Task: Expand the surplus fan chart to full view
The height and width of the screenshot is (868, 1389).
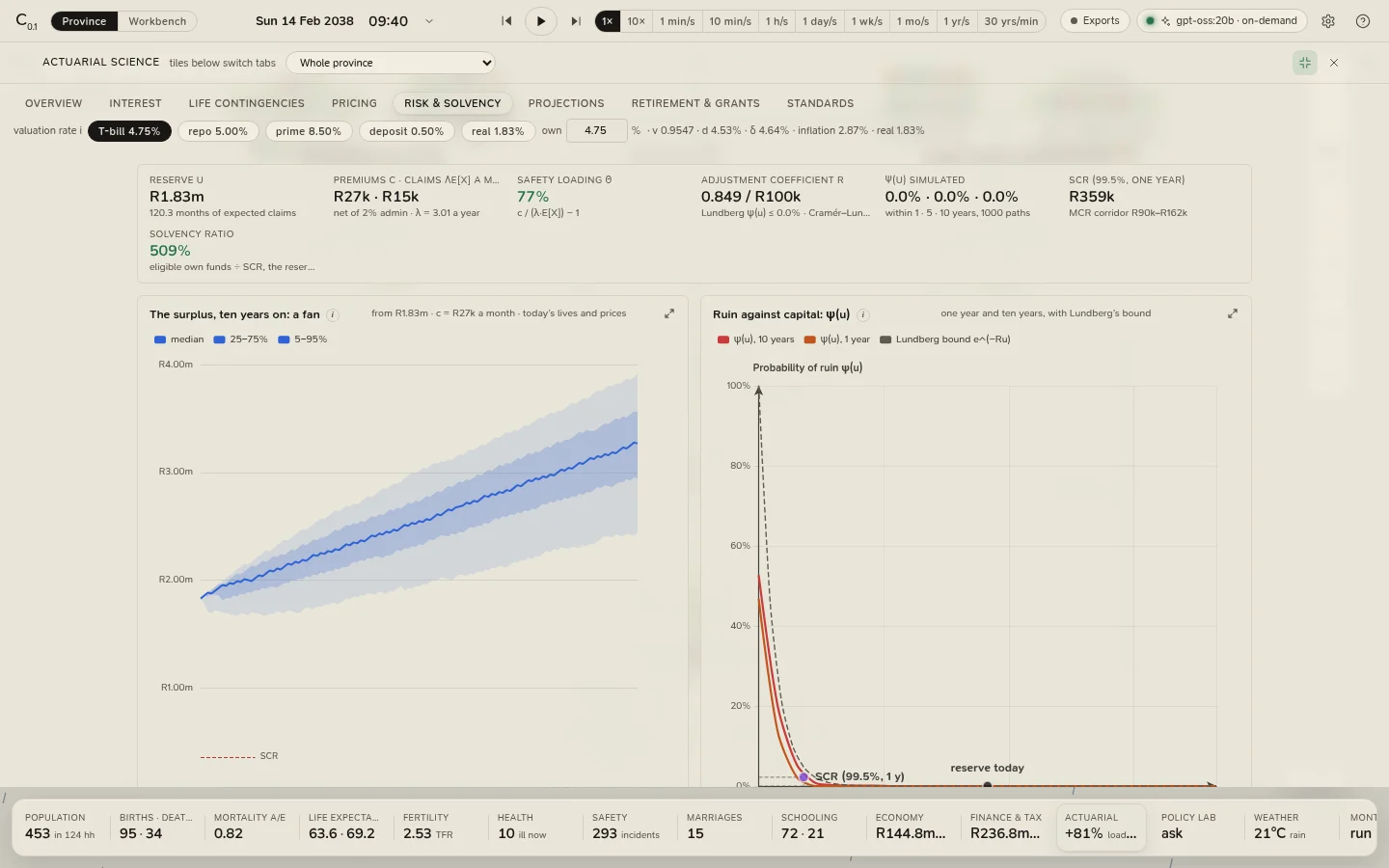Action: click(669, 313)
